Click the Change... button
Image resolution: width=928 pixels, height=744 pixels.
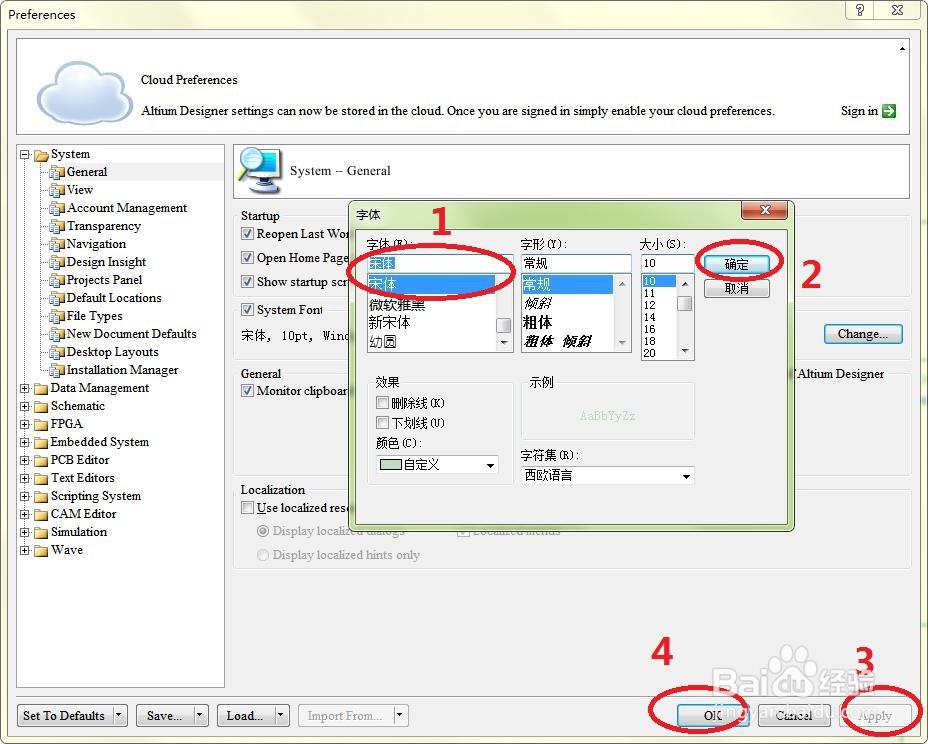pyautogui.click(x=863, y=334)
